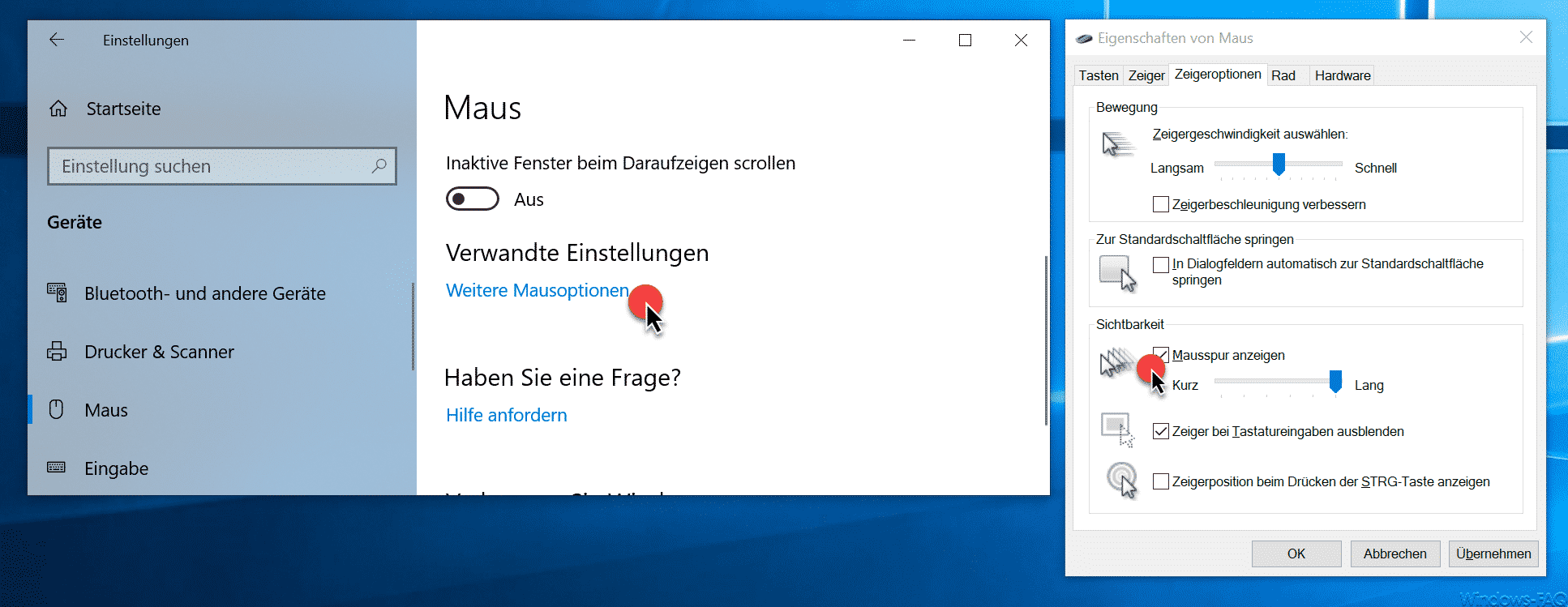The width and height of the screenshot is (1568, 607).
Task: Go back with the Einstellungen back arrow
Action: click(x=56, y=40)
